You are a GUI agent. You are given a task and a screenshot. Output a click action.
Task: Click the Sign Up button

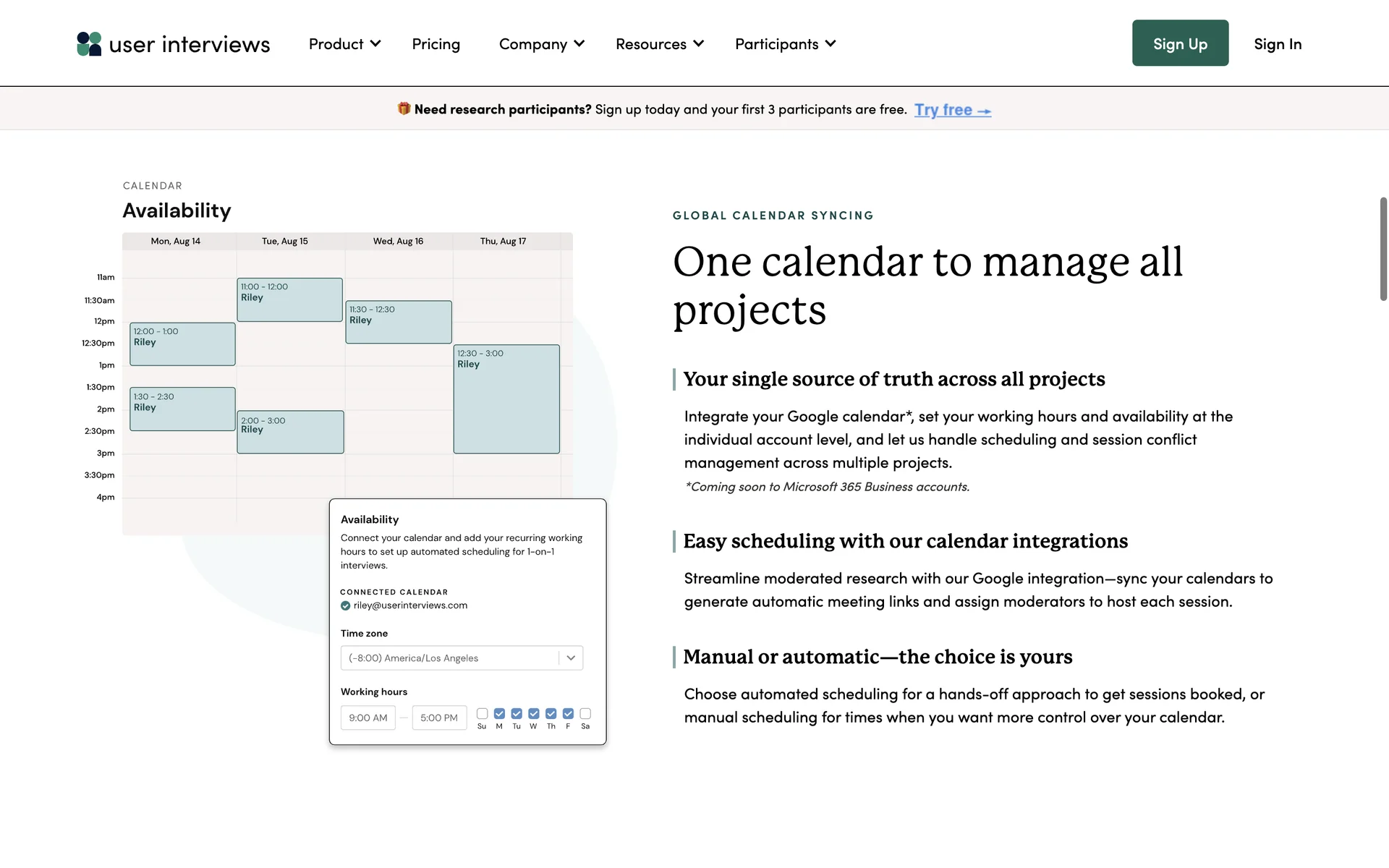click(x=1180, y=43)
